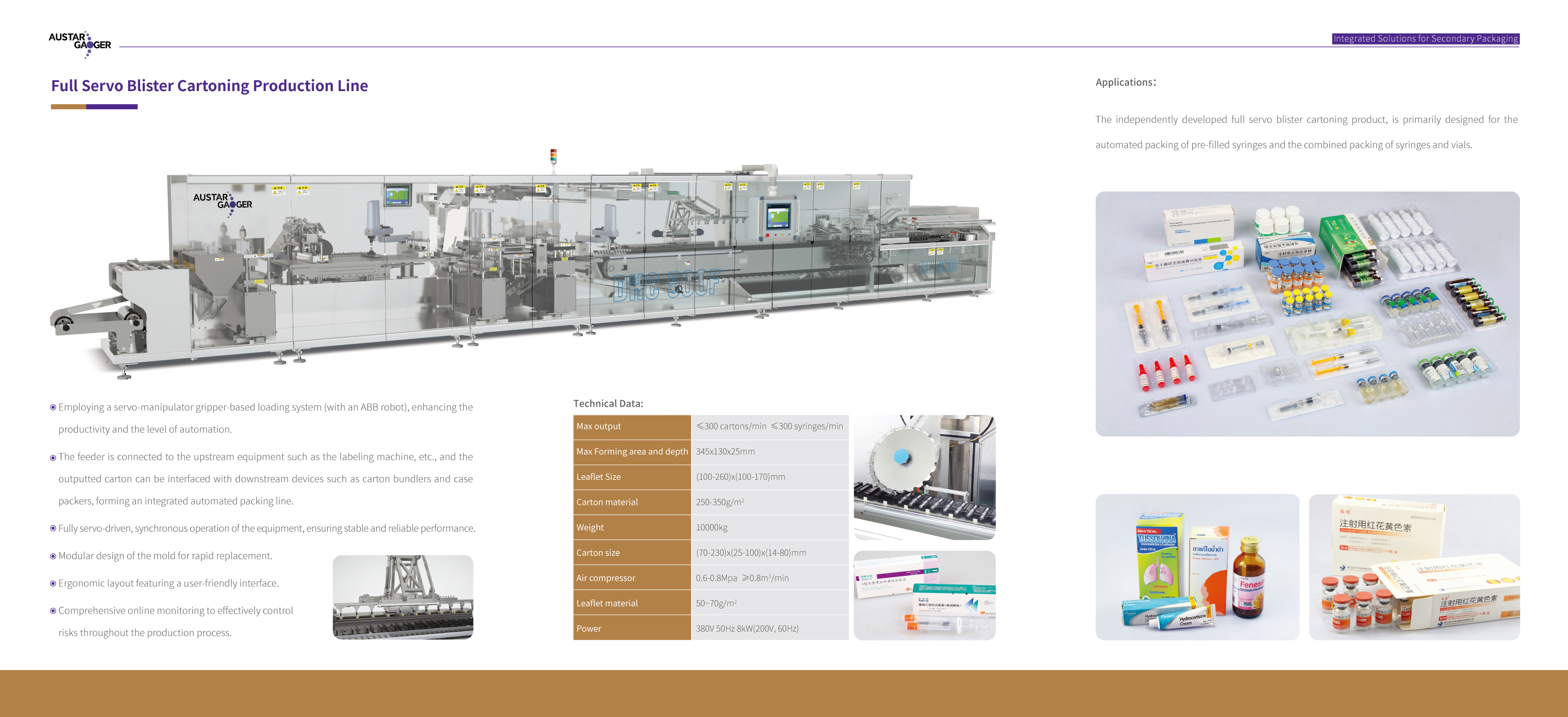Click the 'Power' row value 380V 50Hz

tap(748, 628)
